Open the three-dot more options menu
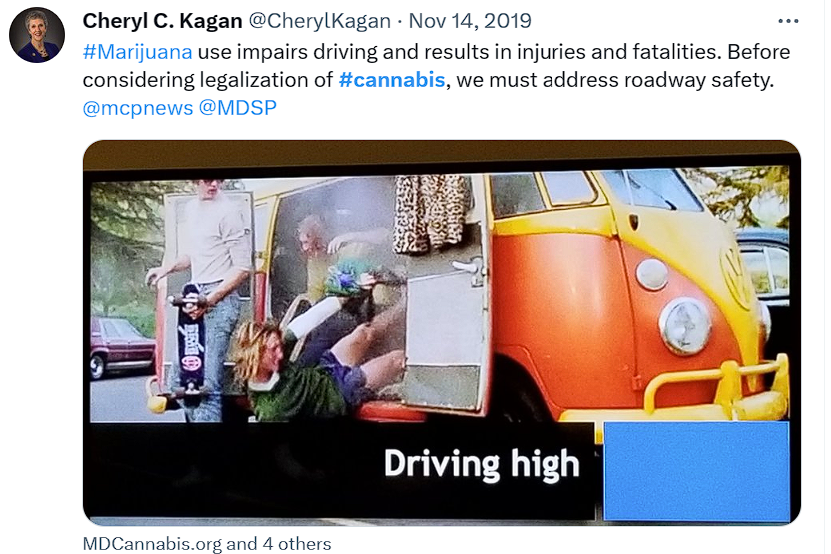This screenshot has width=831, height=554. pyautogui.click(x=788, y=21)
